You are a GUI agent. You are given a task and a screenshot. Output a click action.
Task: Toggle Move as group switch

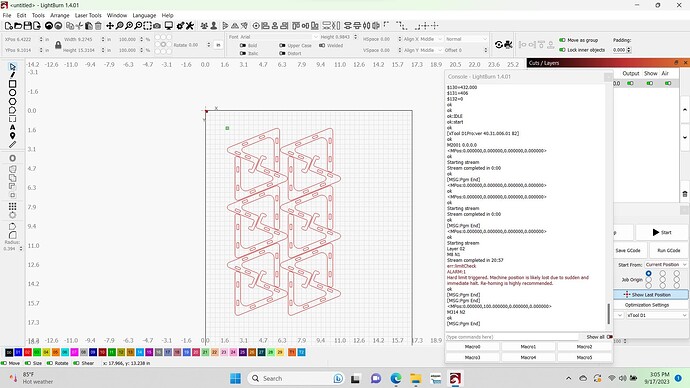tap(562, 40)
